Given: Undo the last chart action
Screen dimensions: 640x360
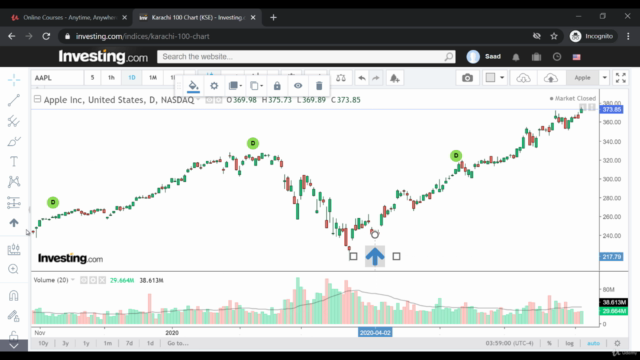Looking at the screenshot, I should click(x=362, y=78).
